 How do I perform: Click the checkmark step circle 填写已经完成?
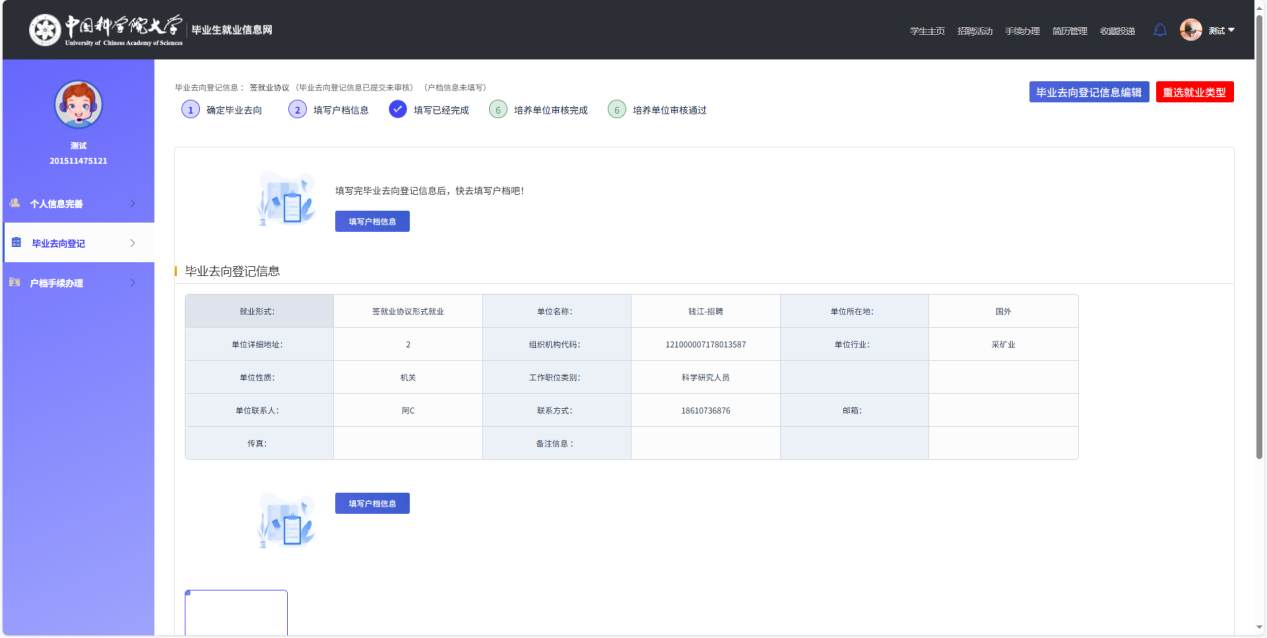click(398, 110)
